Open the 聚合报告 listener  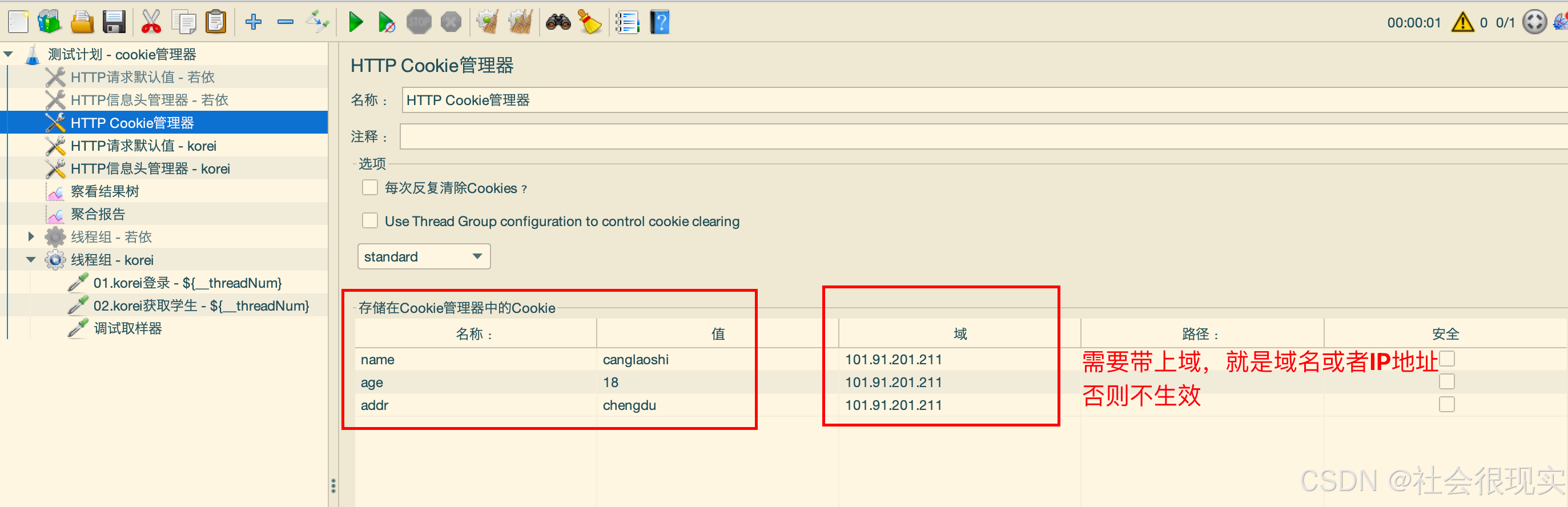coord(98,214)
